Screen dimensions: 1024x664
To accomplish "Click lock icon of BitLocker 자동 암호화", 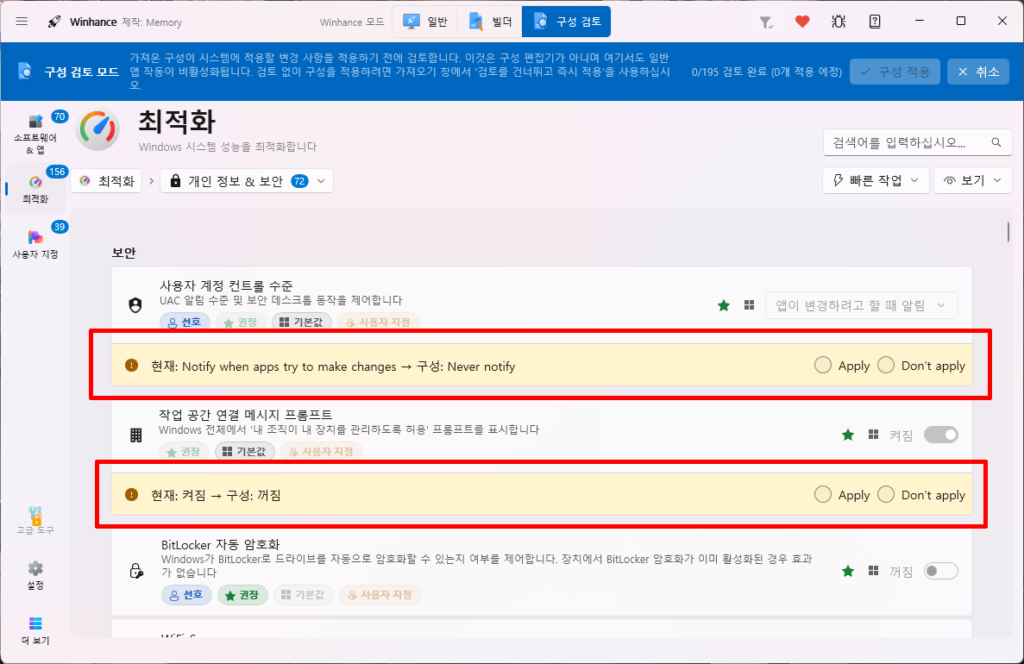I will (136, 571).
